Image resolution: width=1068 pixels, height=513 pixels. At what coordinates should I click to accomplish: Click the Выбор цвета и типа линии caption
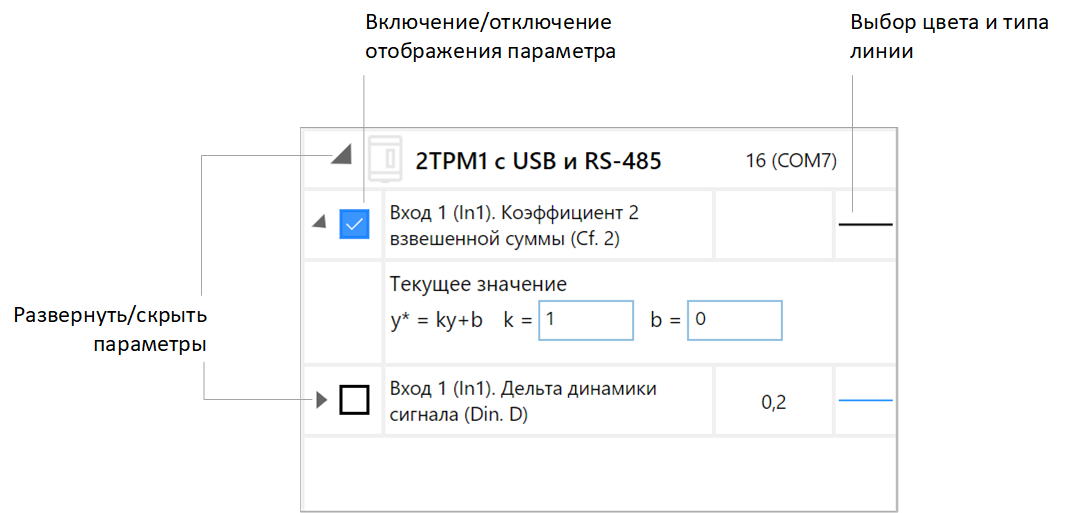(949, 37)
